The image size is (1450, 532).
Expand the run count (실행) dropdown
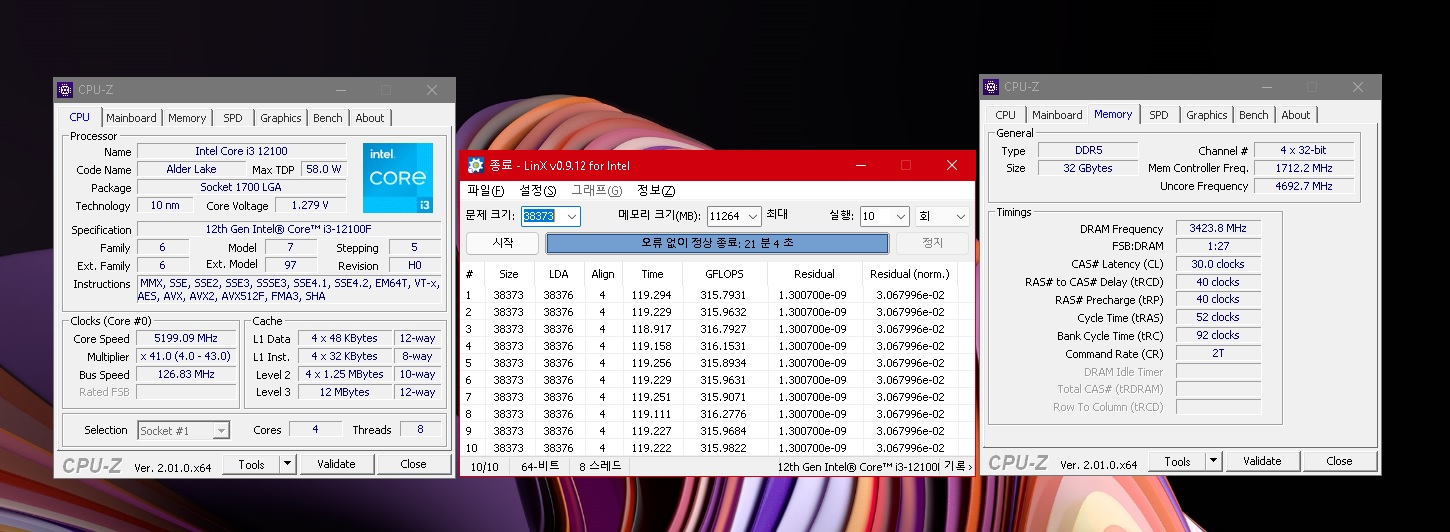point(899,216)
